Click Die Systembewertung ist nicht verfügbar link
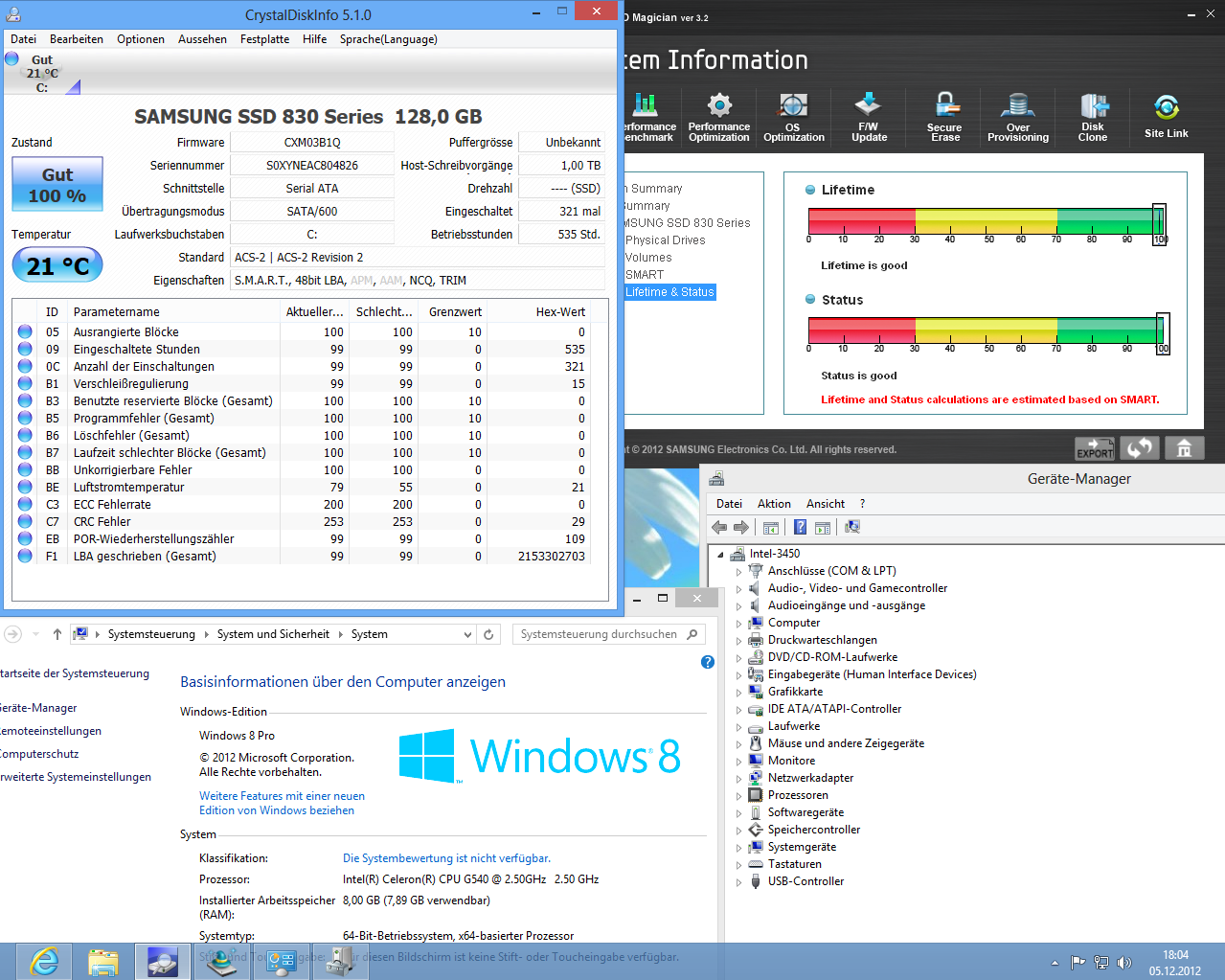Image resolution: width=1225 pixels, height=980 pixels. [446, 858]
